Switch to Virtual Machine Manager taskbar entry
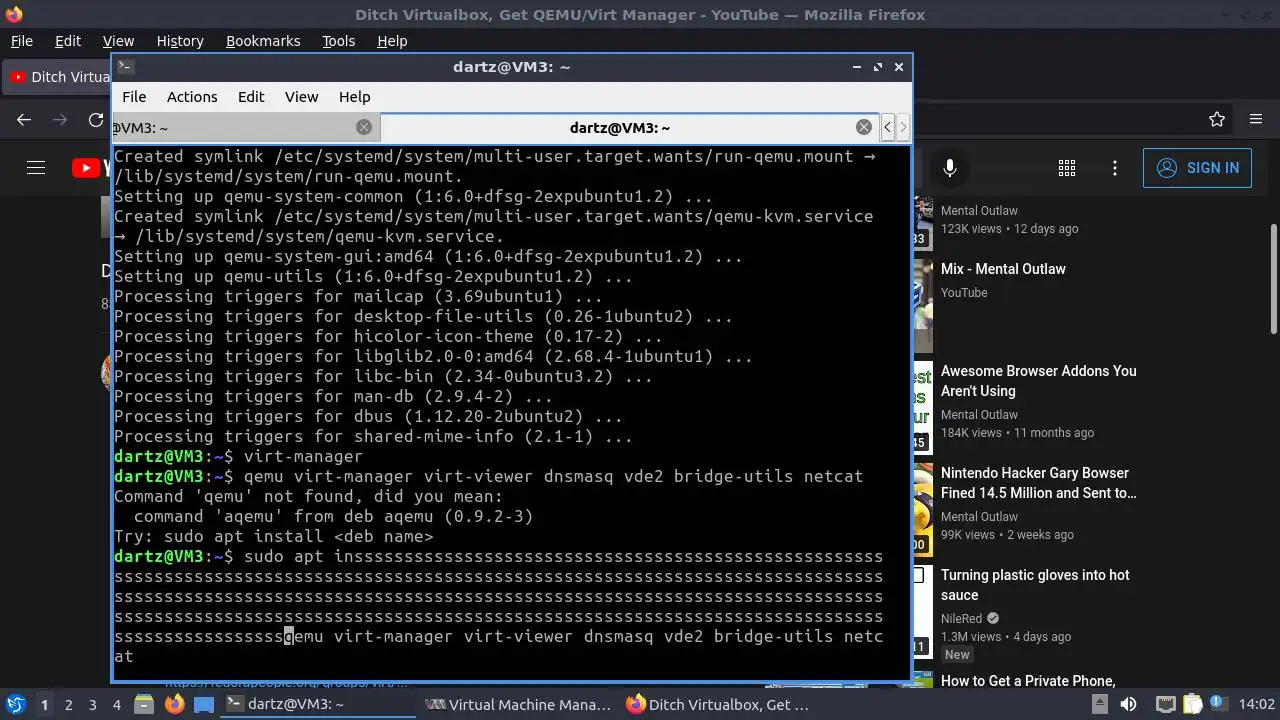The image size is (1280, 720). (x=518, y=705)
